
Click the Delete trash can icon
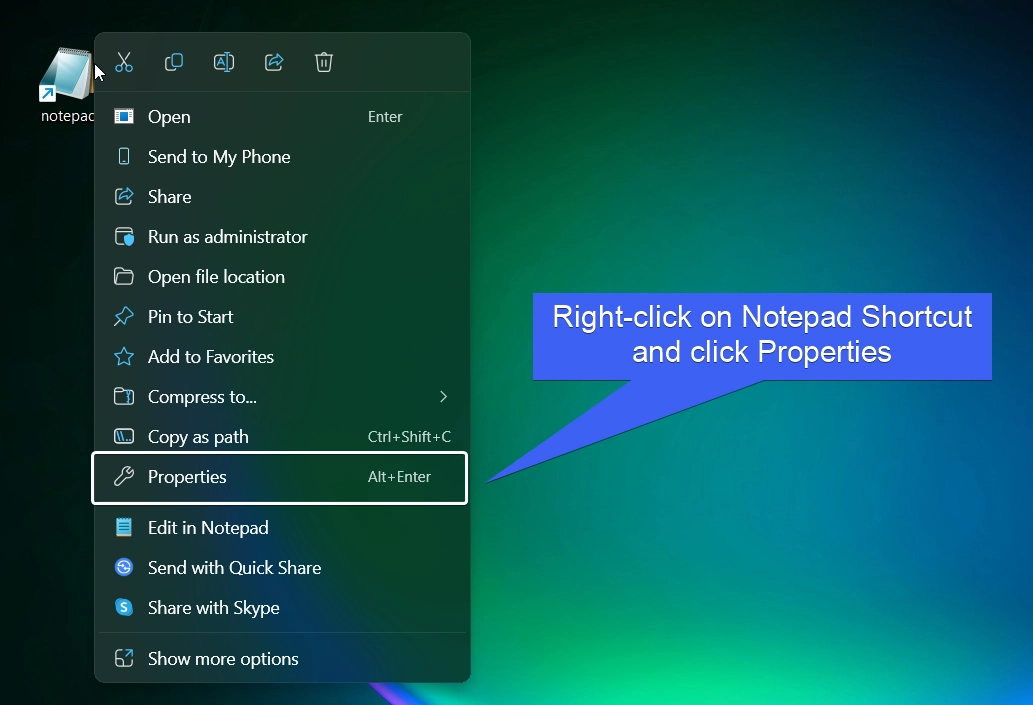(x=323, y=63)
